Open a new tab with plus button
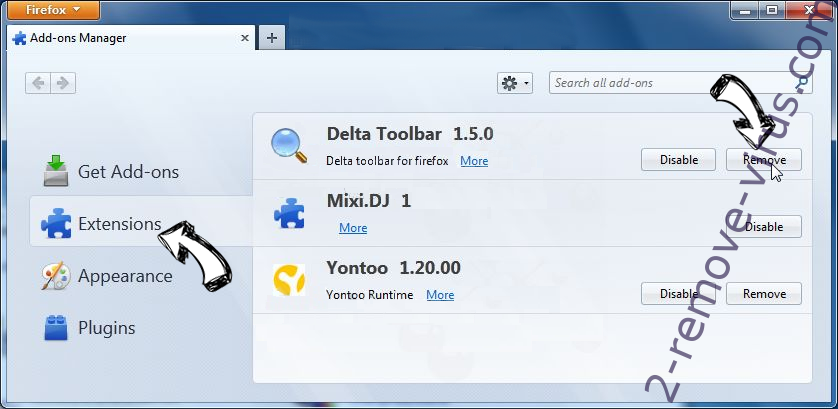The image size is (838, 409). [271, 38]
